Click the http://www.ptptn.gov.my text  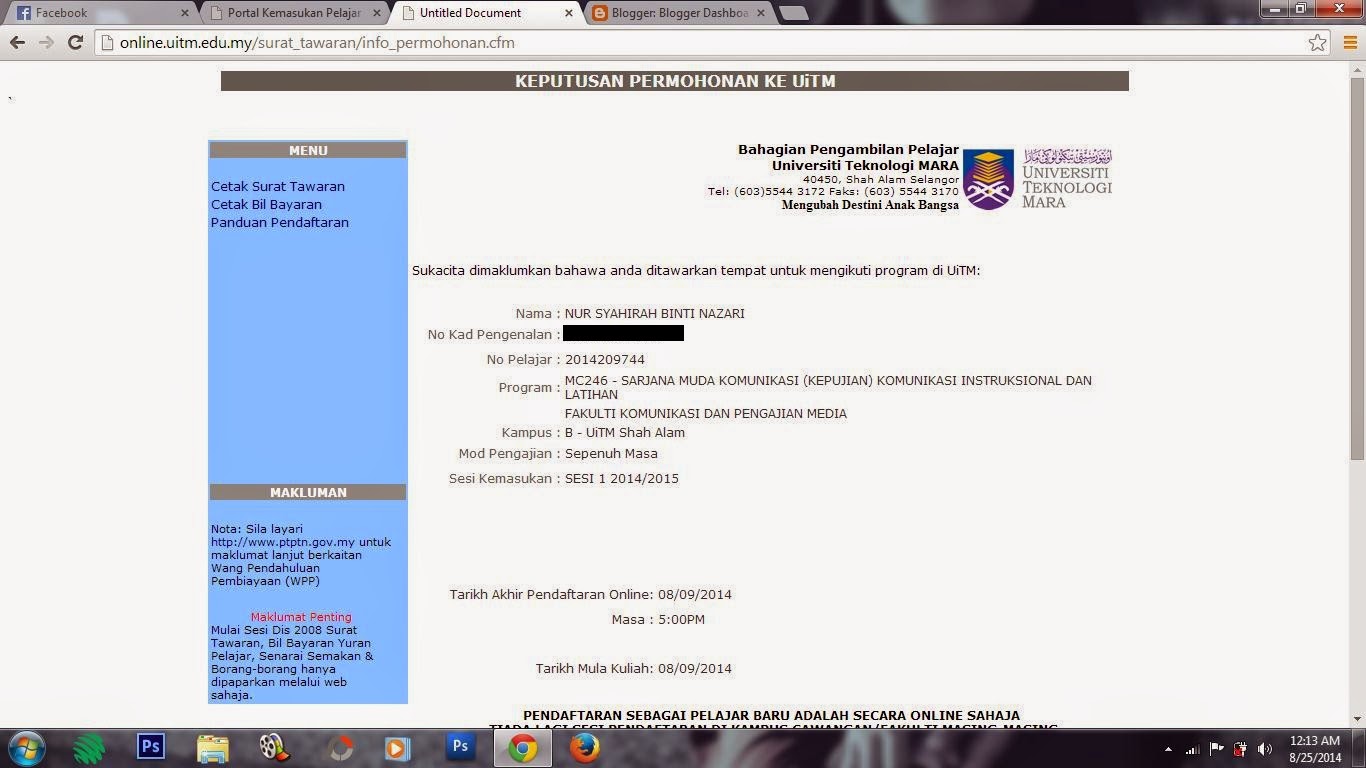tap(283, 542)
